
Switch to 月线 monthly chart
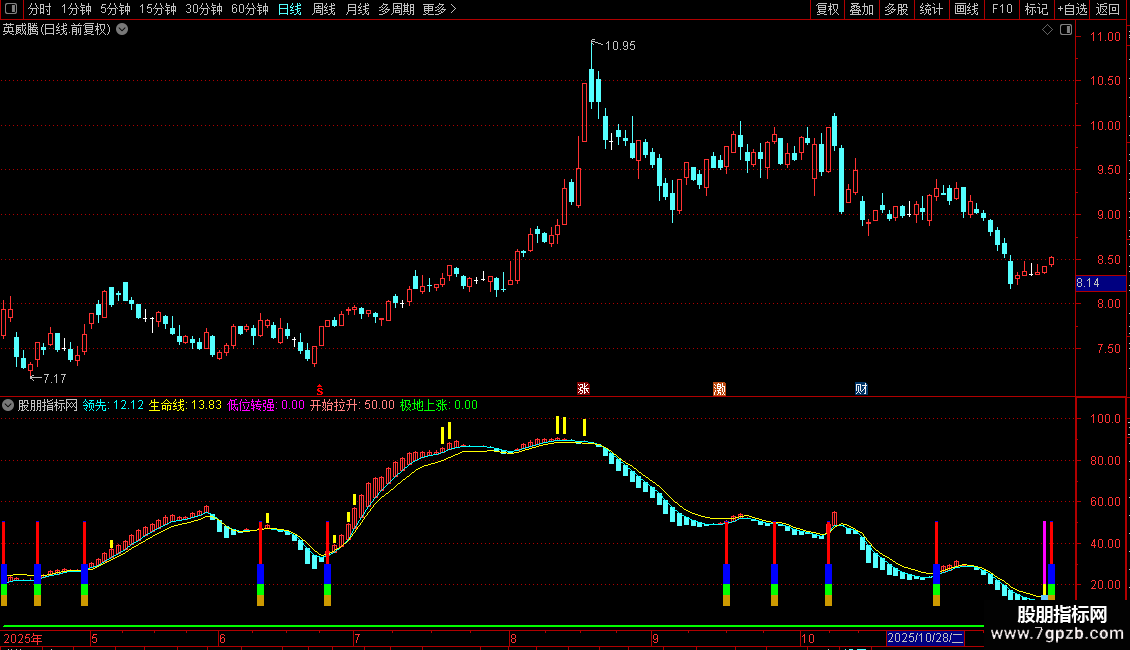click(357, 9)
